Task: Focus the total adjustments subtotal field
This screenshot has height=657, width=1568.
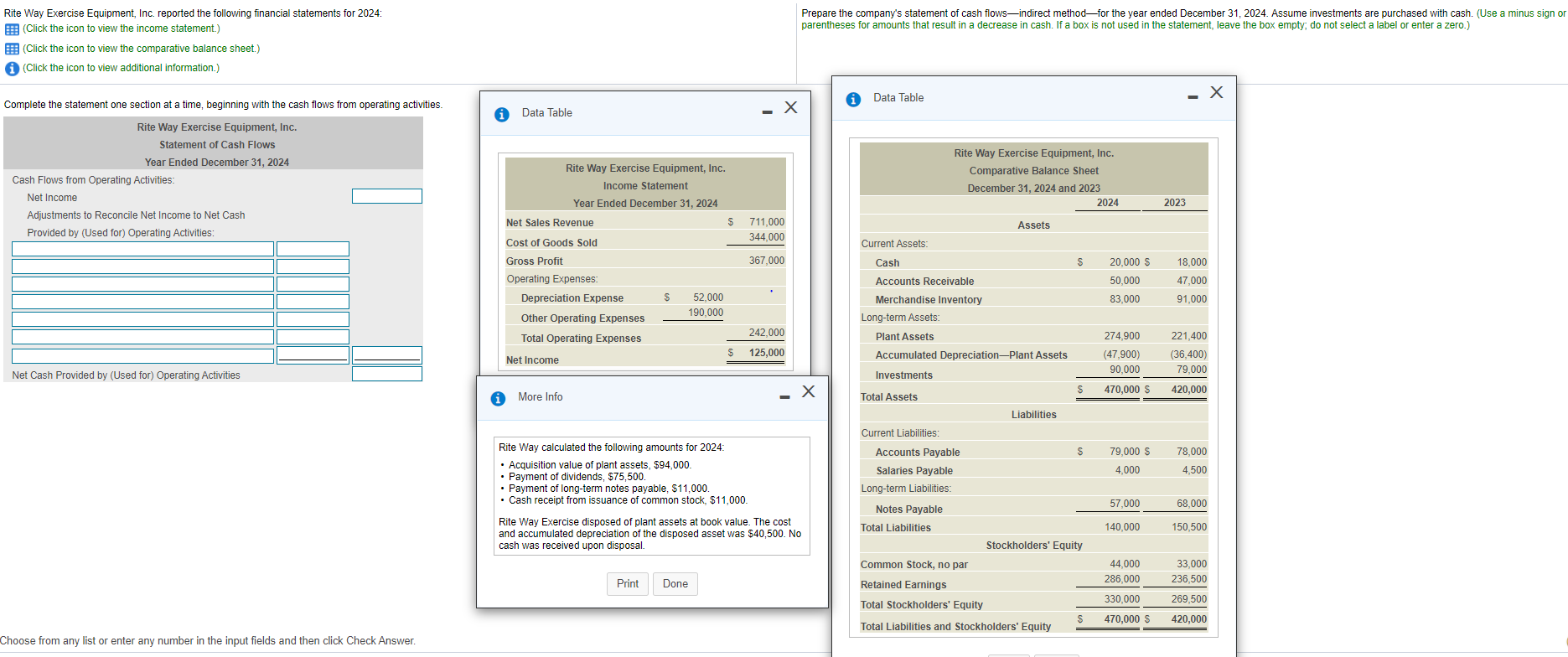Action: click(x=387, y=355)
